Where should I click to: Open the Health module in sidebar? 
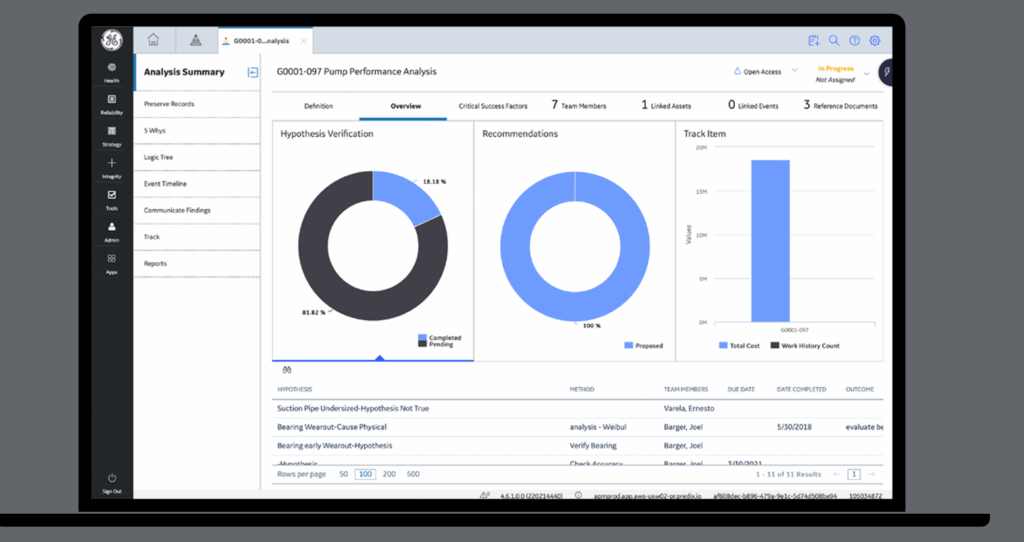111,70
